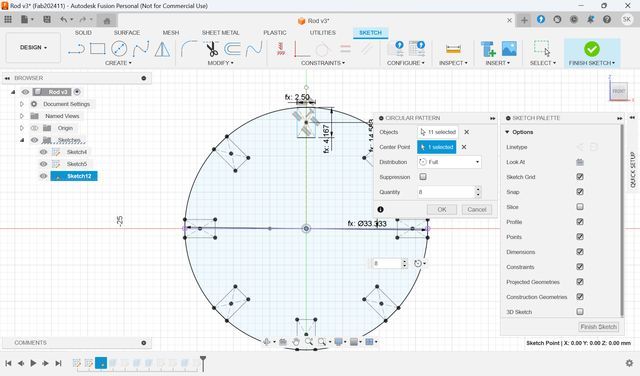Click the Undo arrow

pyautogui.click(x=63, y=19)
